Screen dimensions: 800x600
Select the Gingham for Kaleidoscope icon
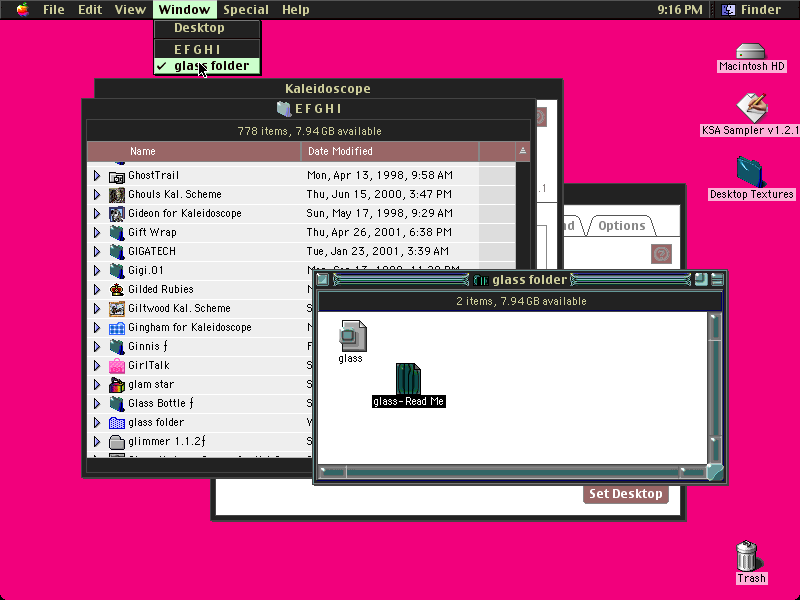coord(117,328)
